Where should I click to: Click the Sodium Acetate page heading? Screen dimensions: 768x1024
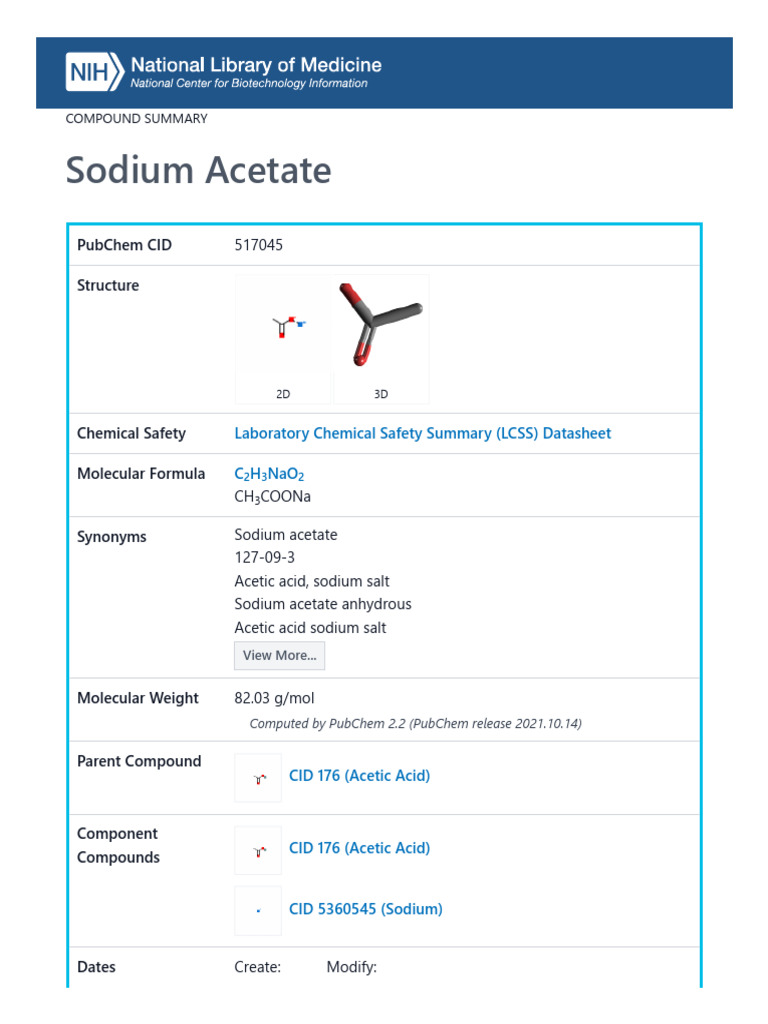[198, 170]
